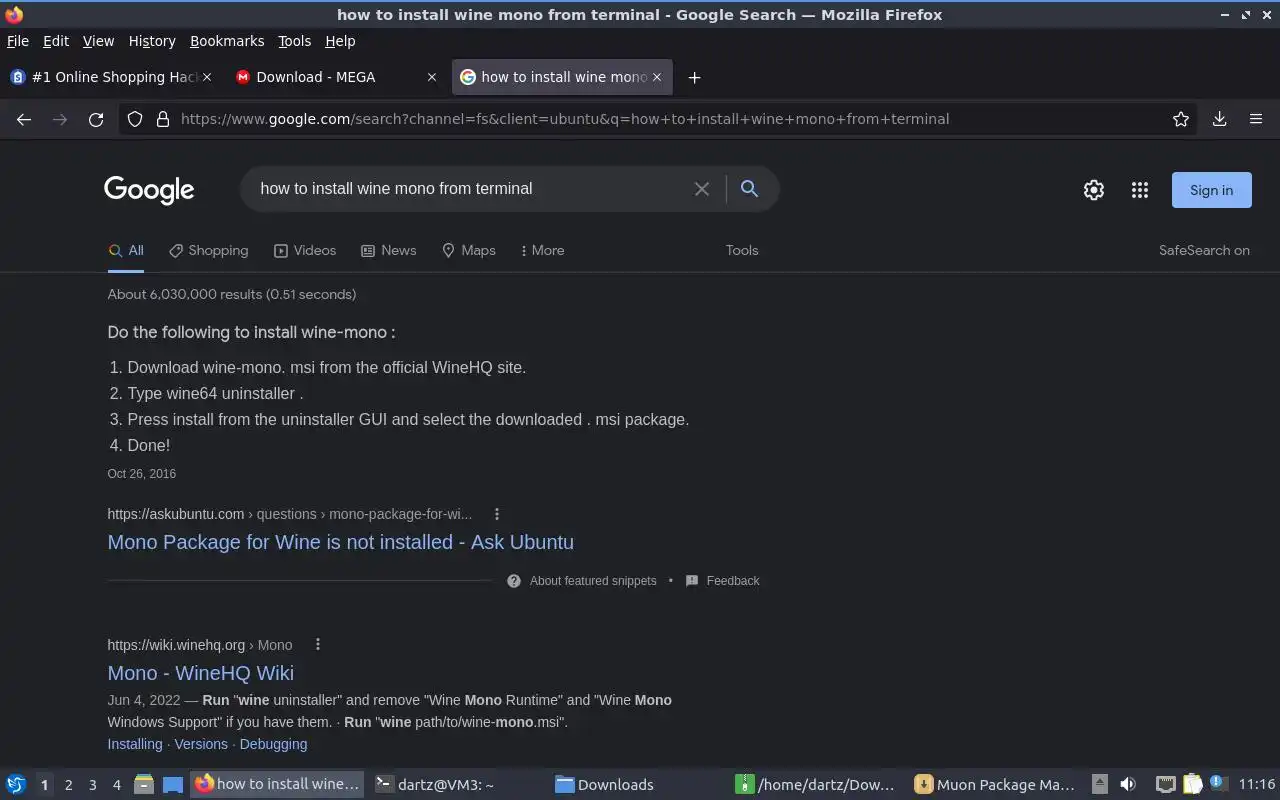This screenshot has height=800, width=1280.
Task: Open the Firefox hamburger application menu
Action: 1256,119
